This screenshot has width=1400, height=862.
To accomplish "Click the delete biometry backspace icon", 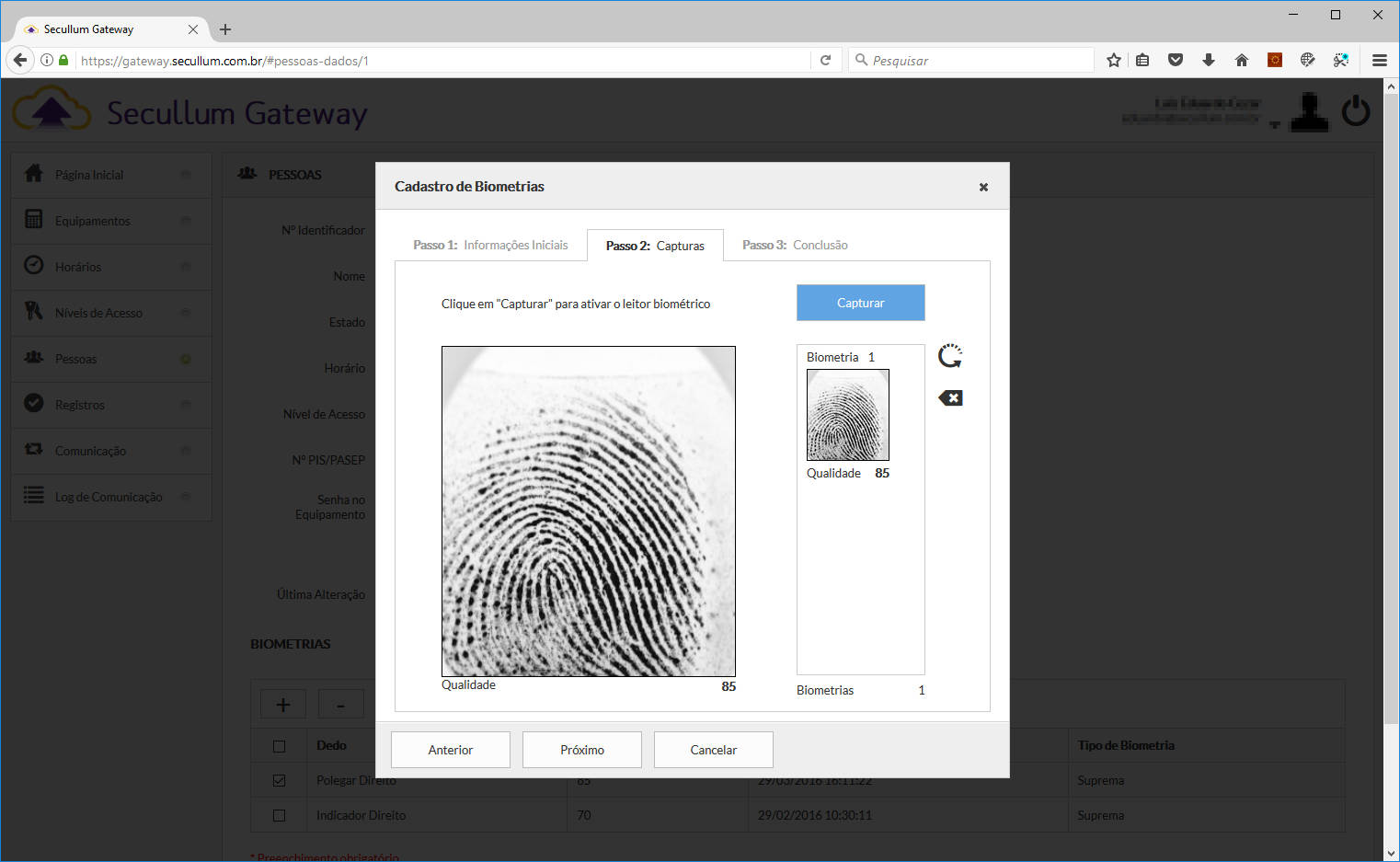I will click(950, 397).
